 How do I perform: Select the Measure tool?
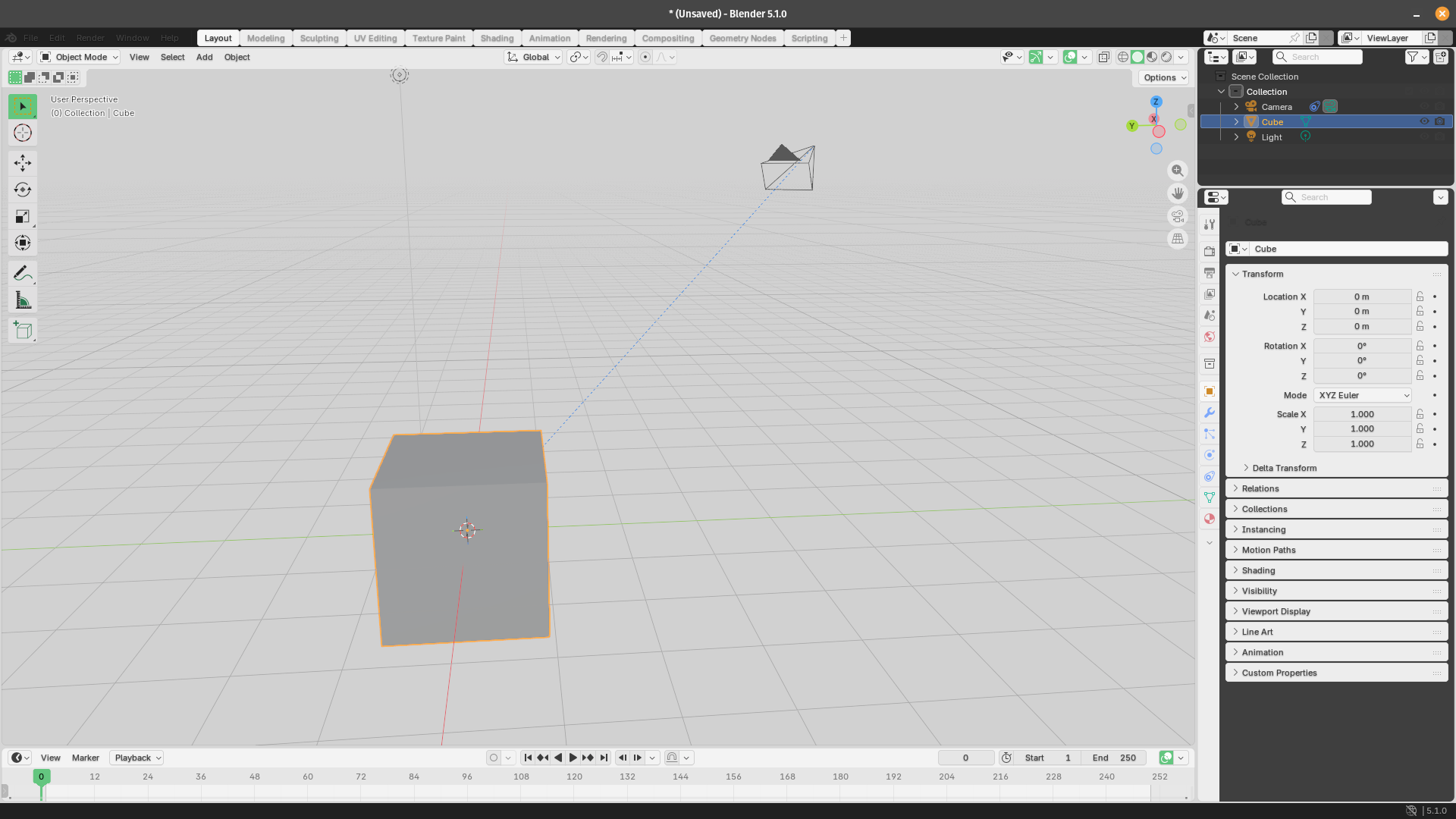(x=23, y=301)
